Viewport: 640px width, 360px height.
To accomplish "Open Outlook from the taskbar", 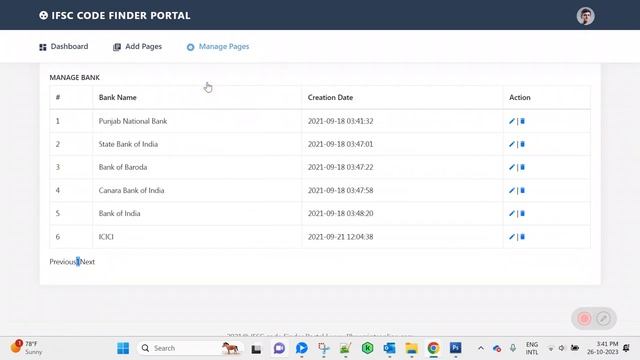I will point(389,348).
